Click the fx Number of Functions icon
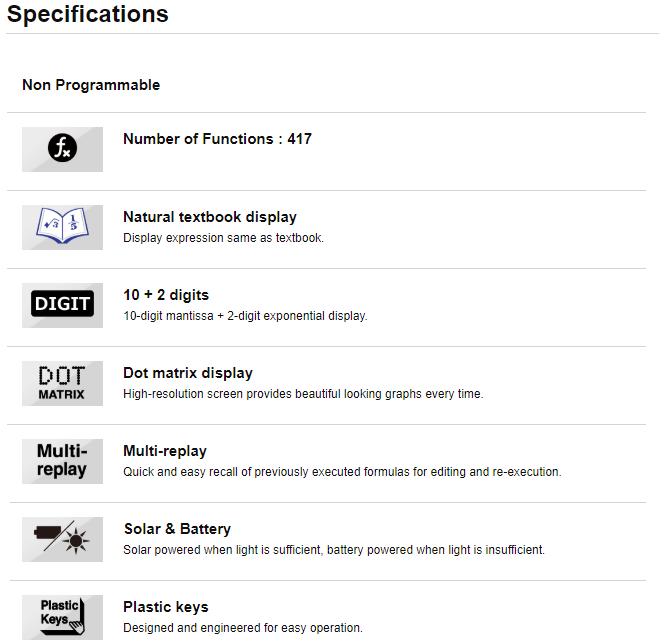This screenshot has height=643, width=672. point(63,149)
